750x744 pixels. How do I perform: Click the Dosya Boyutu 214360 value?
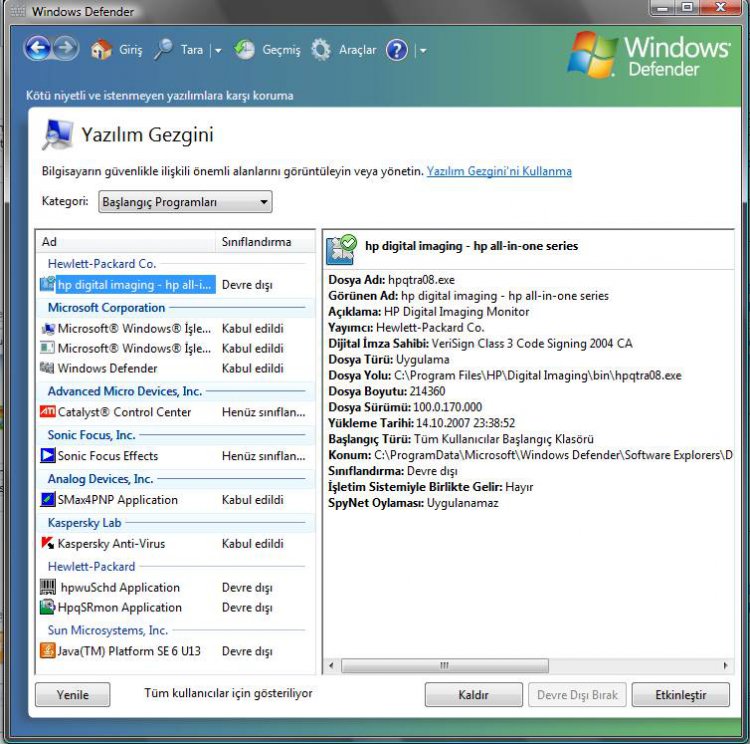pos(428,391)
